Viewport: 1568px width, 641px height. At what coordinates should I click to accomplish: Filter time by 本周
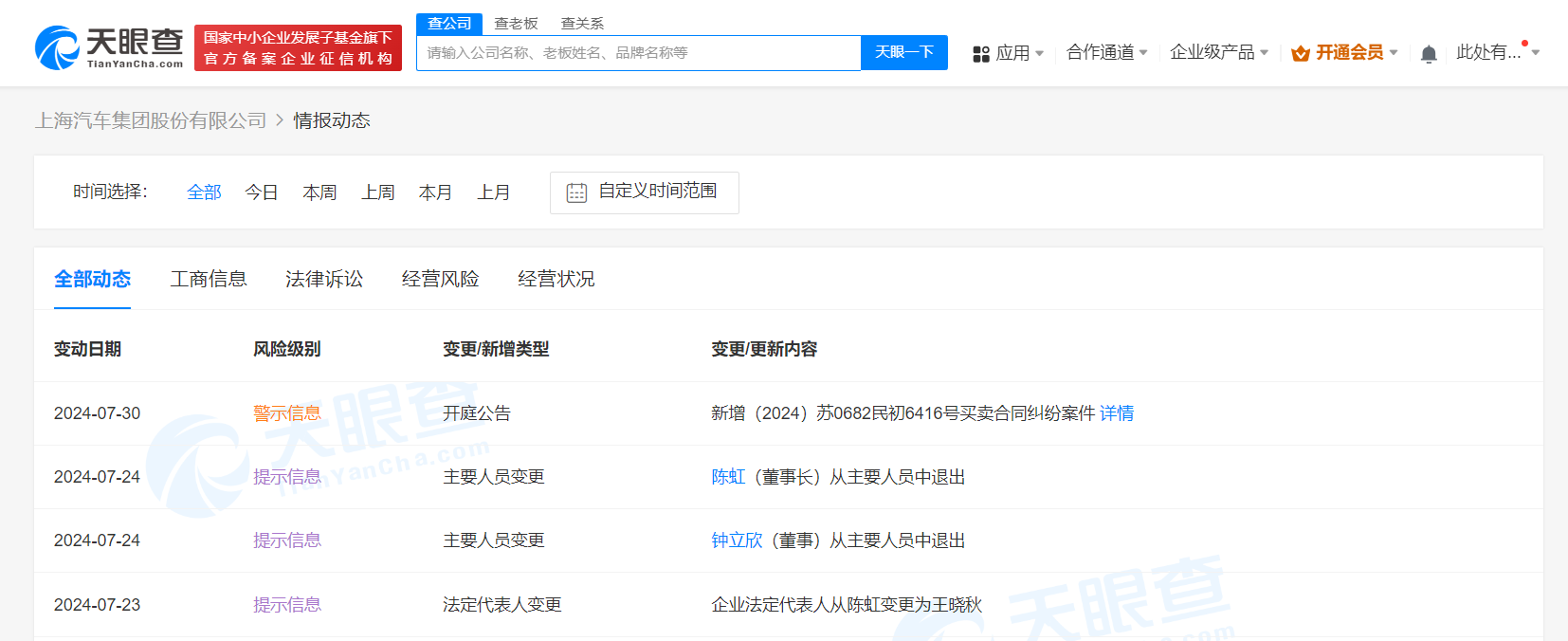319,192
